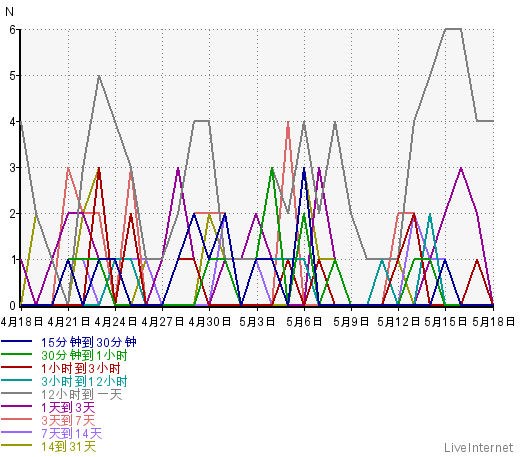This screenshot has height=457, width=520.
Task: Select the 3天到7天 legend label
Action: point(68,420)
